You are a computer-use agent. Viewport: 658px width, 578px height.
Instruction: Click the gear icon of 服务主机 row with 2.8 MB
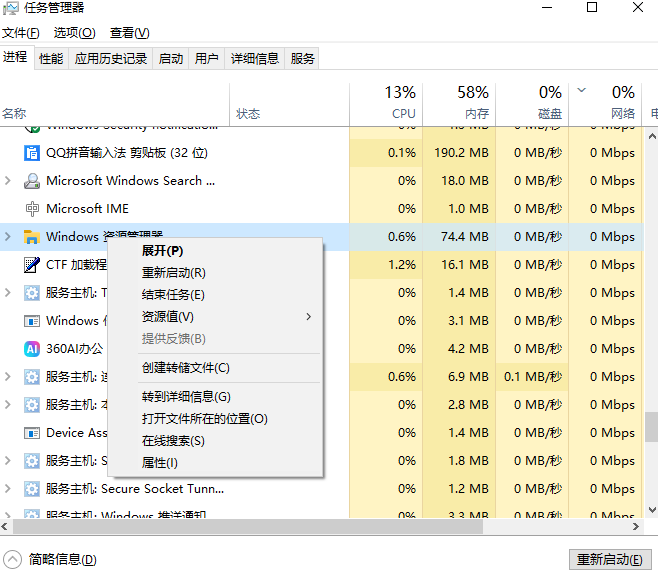click(x=32, y=405)
